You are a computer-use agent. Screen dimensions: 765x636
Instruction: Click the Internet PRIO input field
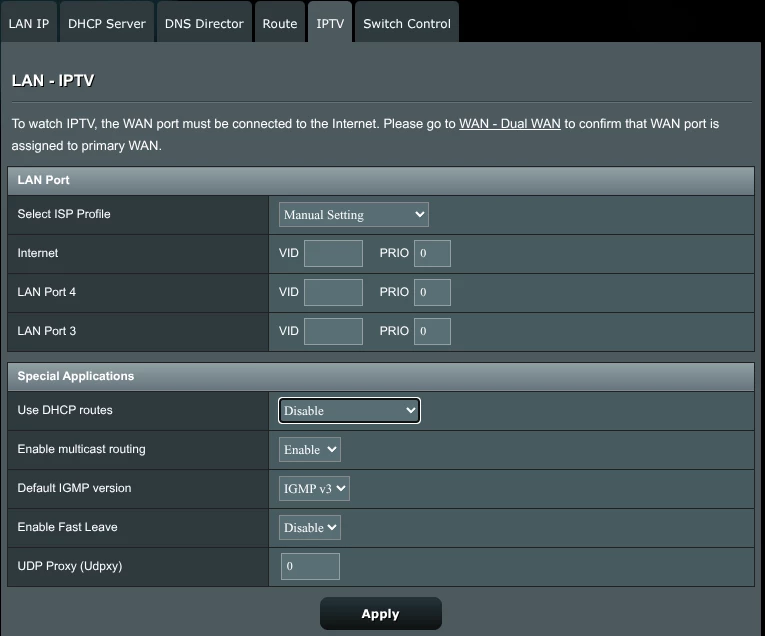[432, 253]
